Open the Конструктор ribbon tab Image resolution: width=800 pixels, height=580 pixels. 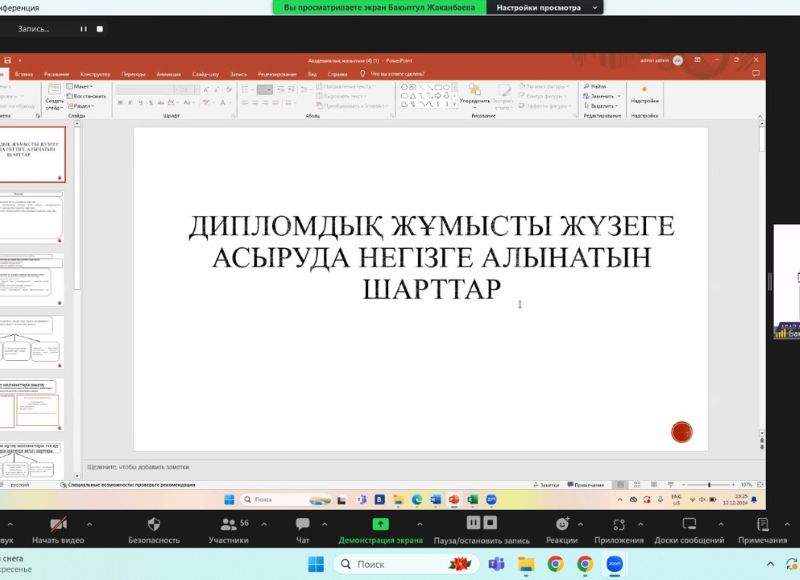coord(95,74)
